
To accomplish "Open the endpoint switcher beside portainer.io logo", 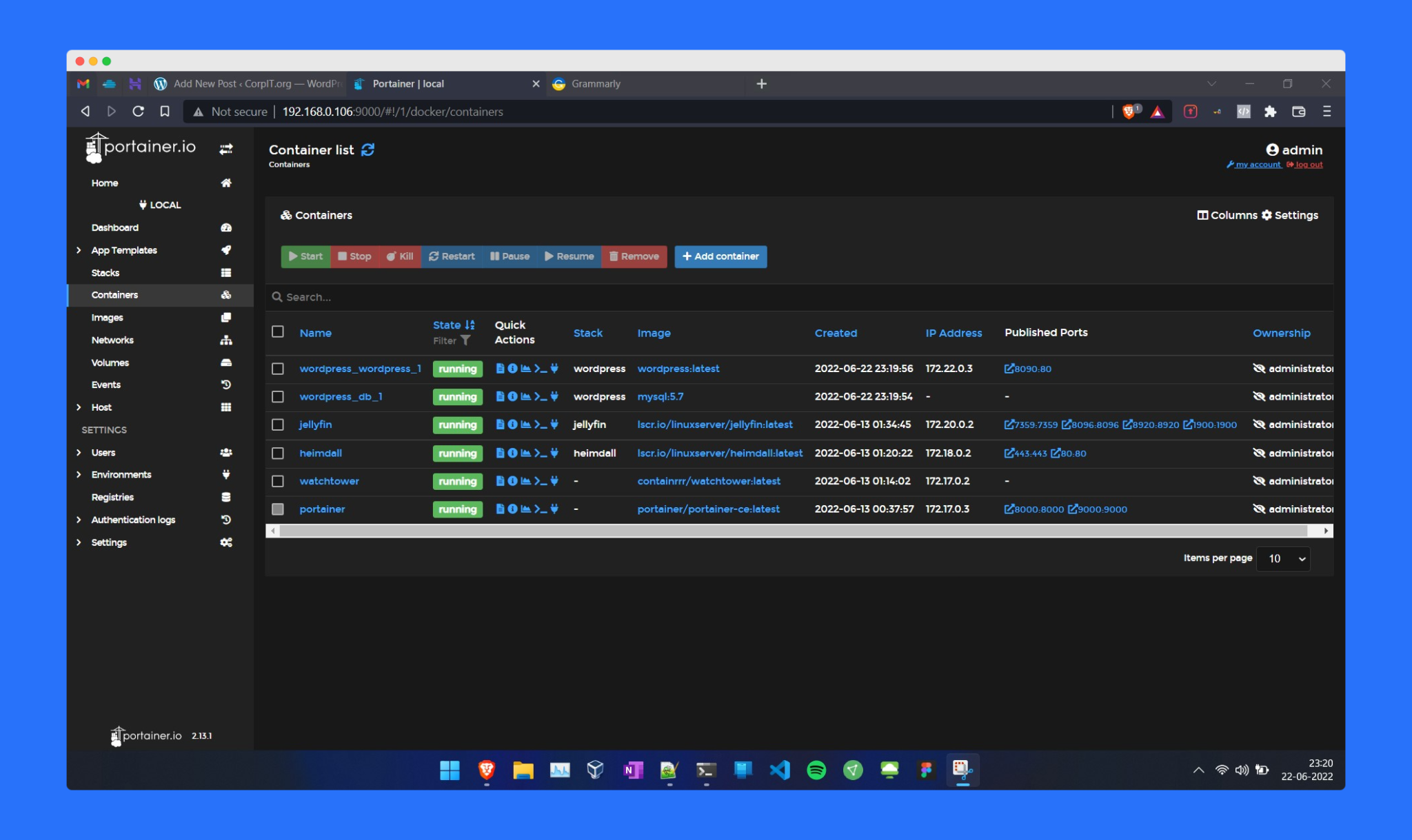I will (226, 148).
